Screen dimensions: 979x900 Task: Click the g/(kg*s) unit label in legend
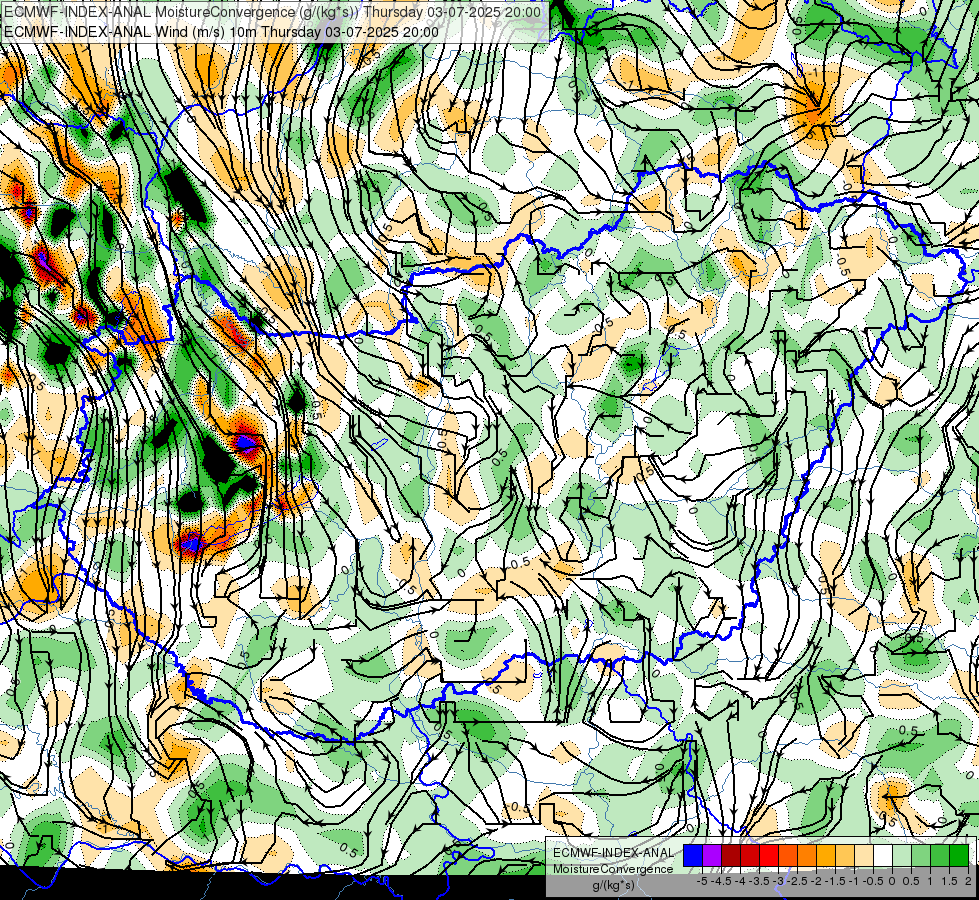coord(613,886)
